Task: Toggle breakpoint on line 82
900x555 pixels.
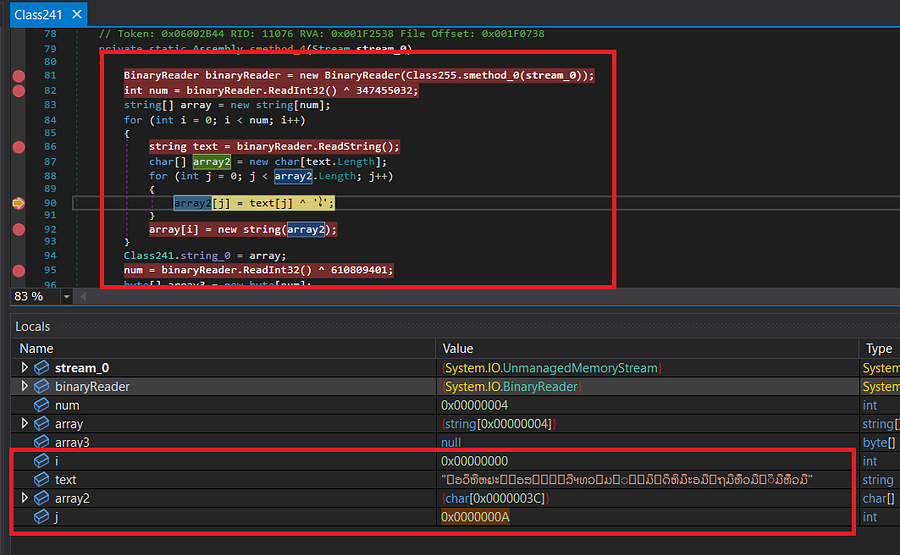Action: pos(18,91)
